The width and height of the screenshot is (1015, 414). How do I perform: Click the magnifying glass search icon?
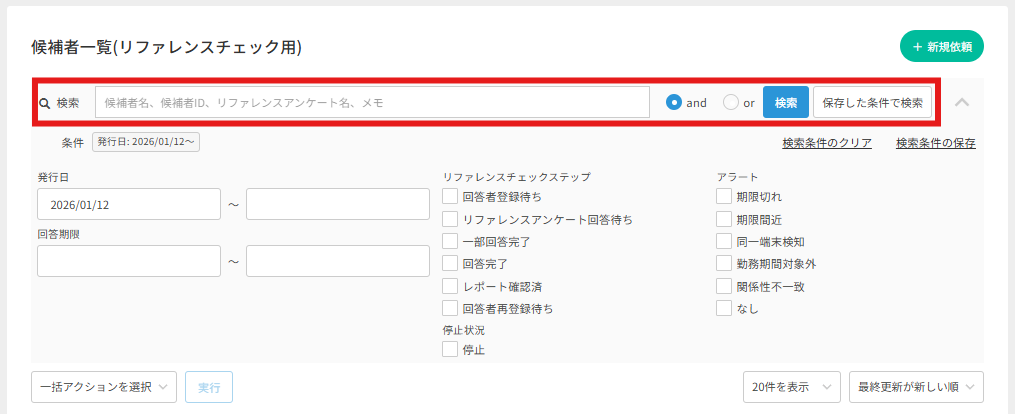pos(44,102)
